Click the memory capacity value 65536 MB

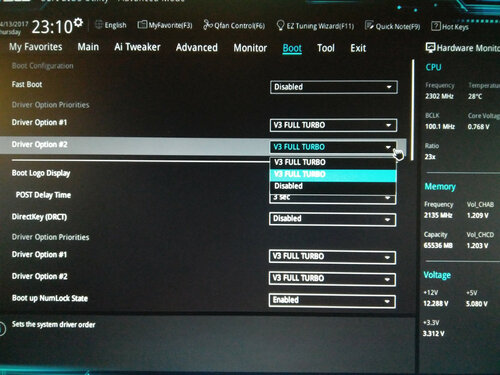point(438,246)
